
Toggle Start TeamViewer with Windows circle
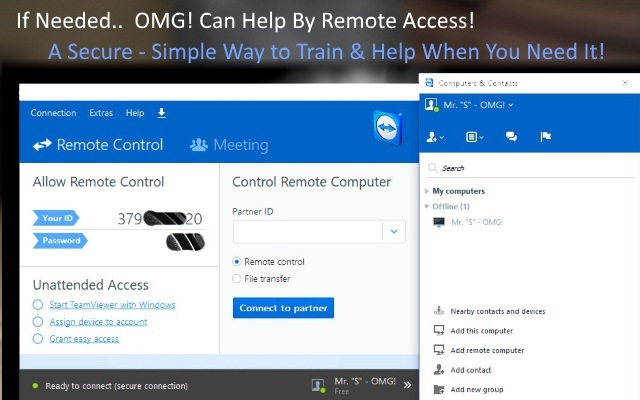[38, 305]
